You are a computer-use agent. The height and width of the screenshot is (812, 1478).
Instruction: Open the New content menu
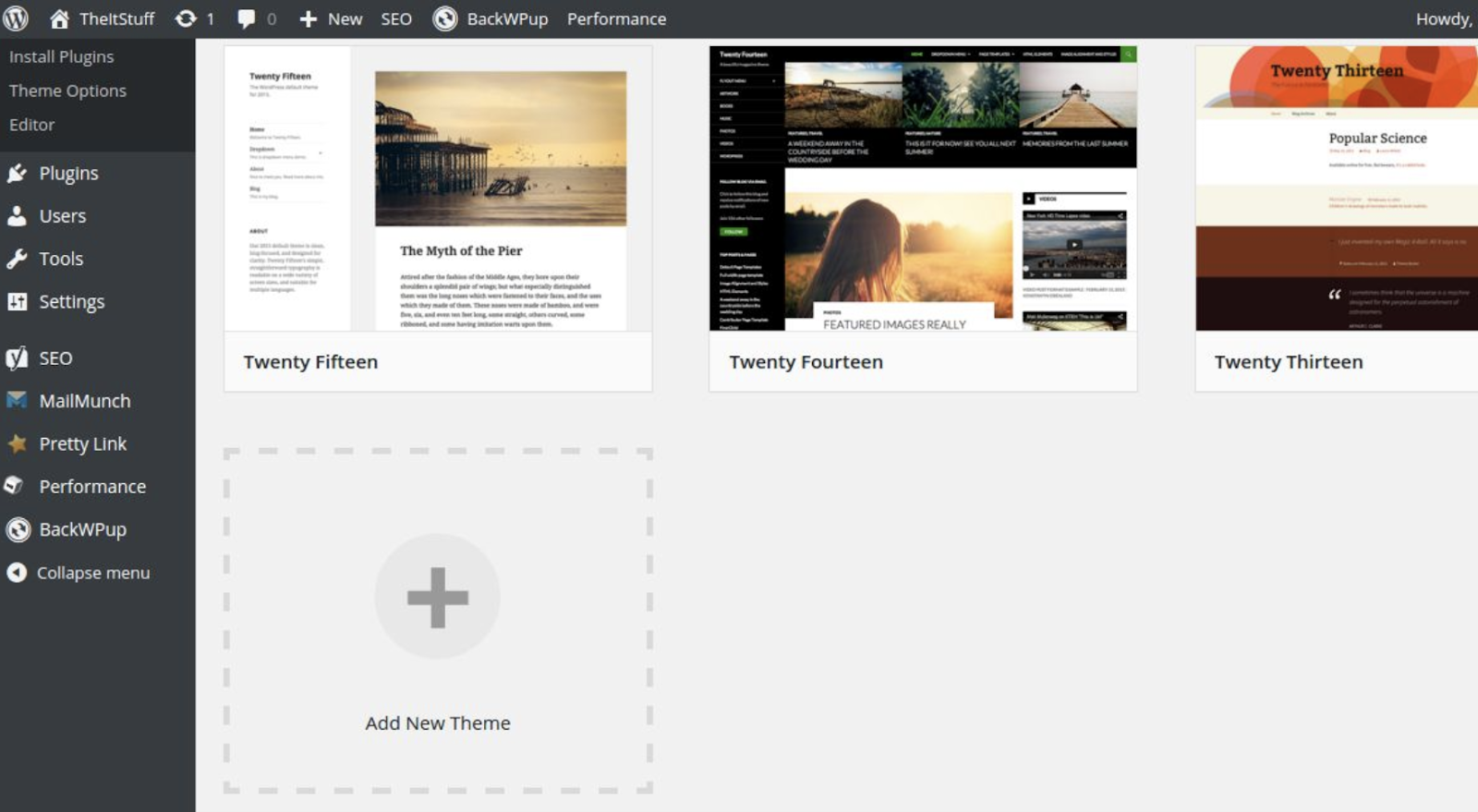pos(345,18)
